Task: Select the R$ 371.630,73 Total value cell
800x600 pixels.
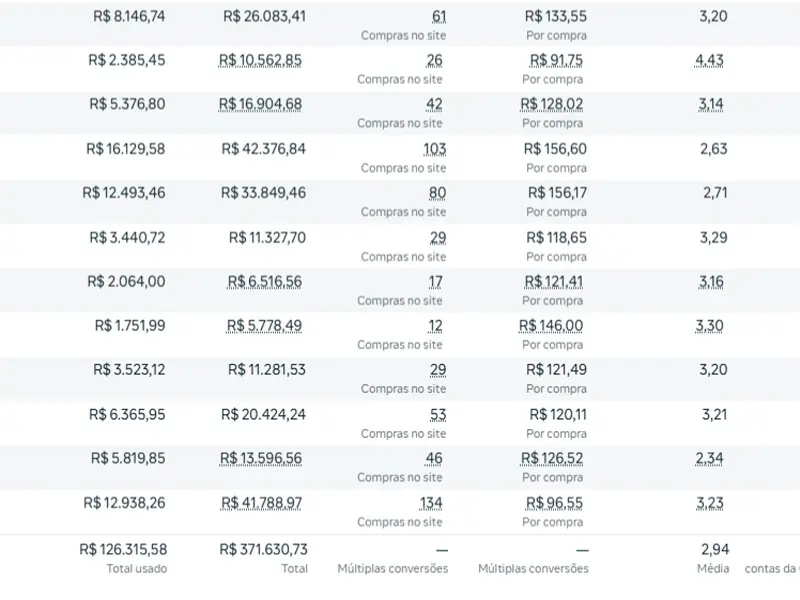Action: coord(263,549)
